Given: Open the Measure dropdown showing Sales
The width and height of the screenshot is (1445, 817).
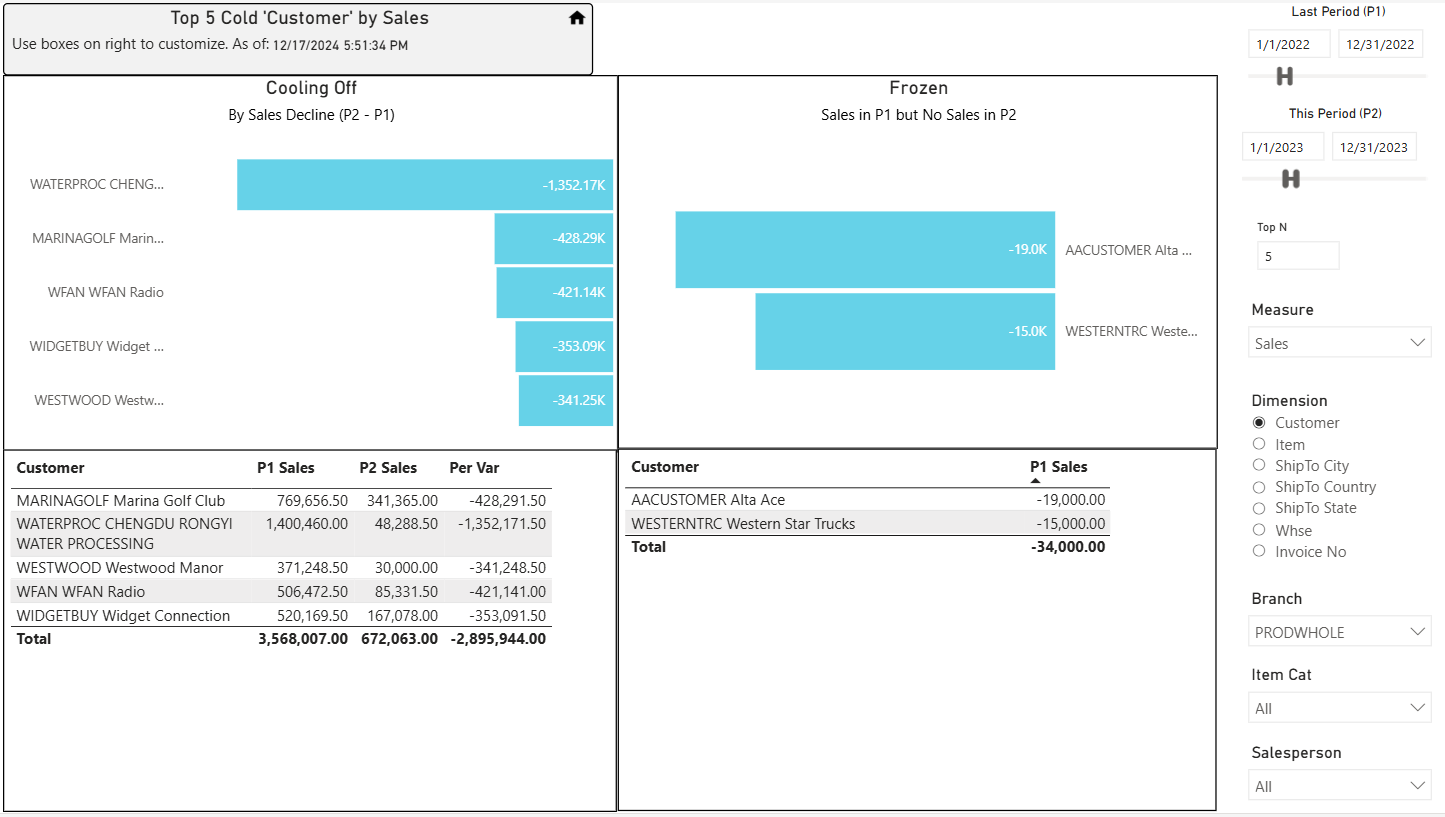Looking at the screenshot, I should [1340, 343].
